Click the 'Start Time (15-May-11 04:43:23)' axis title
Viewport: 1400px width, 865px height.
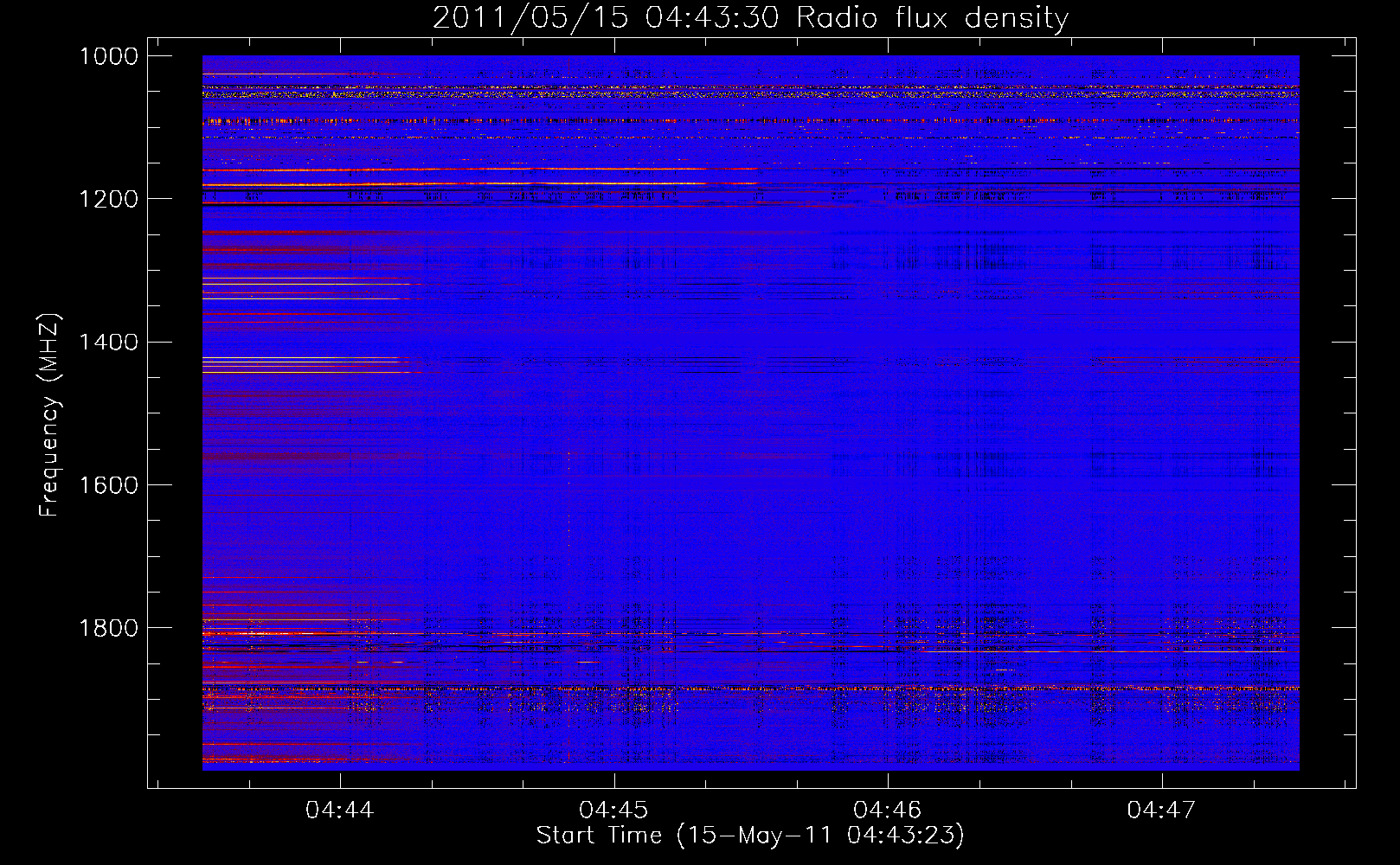click(750, 836)
